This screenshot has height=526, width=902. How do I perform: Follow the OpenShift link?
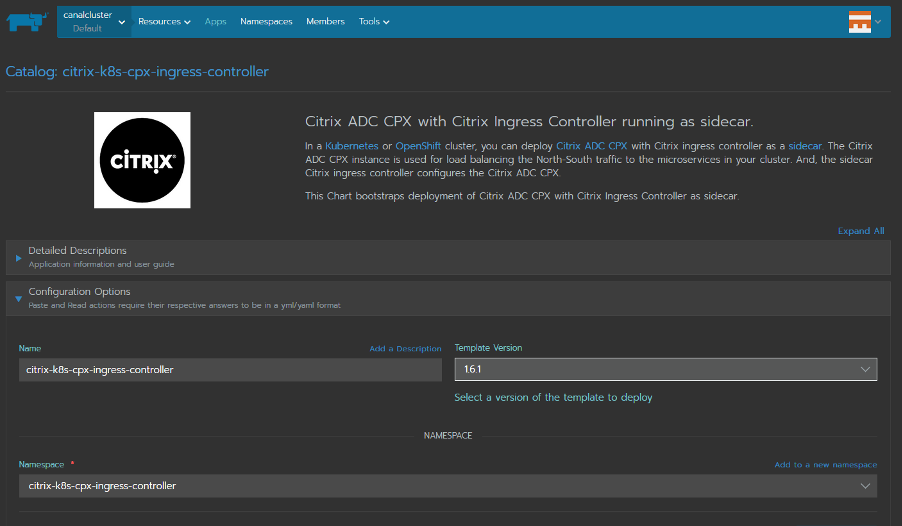point(418,146)
